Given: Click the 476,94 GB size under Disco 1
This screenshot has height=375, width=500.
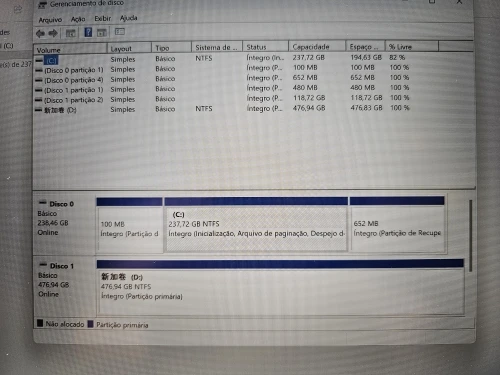Looking at the screenshot, I should (53, 285).
